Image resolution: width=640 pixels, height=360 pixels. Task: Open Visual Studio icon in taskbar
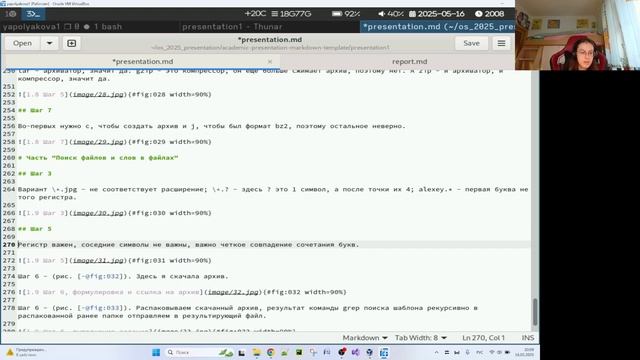(x=355, y=352)
